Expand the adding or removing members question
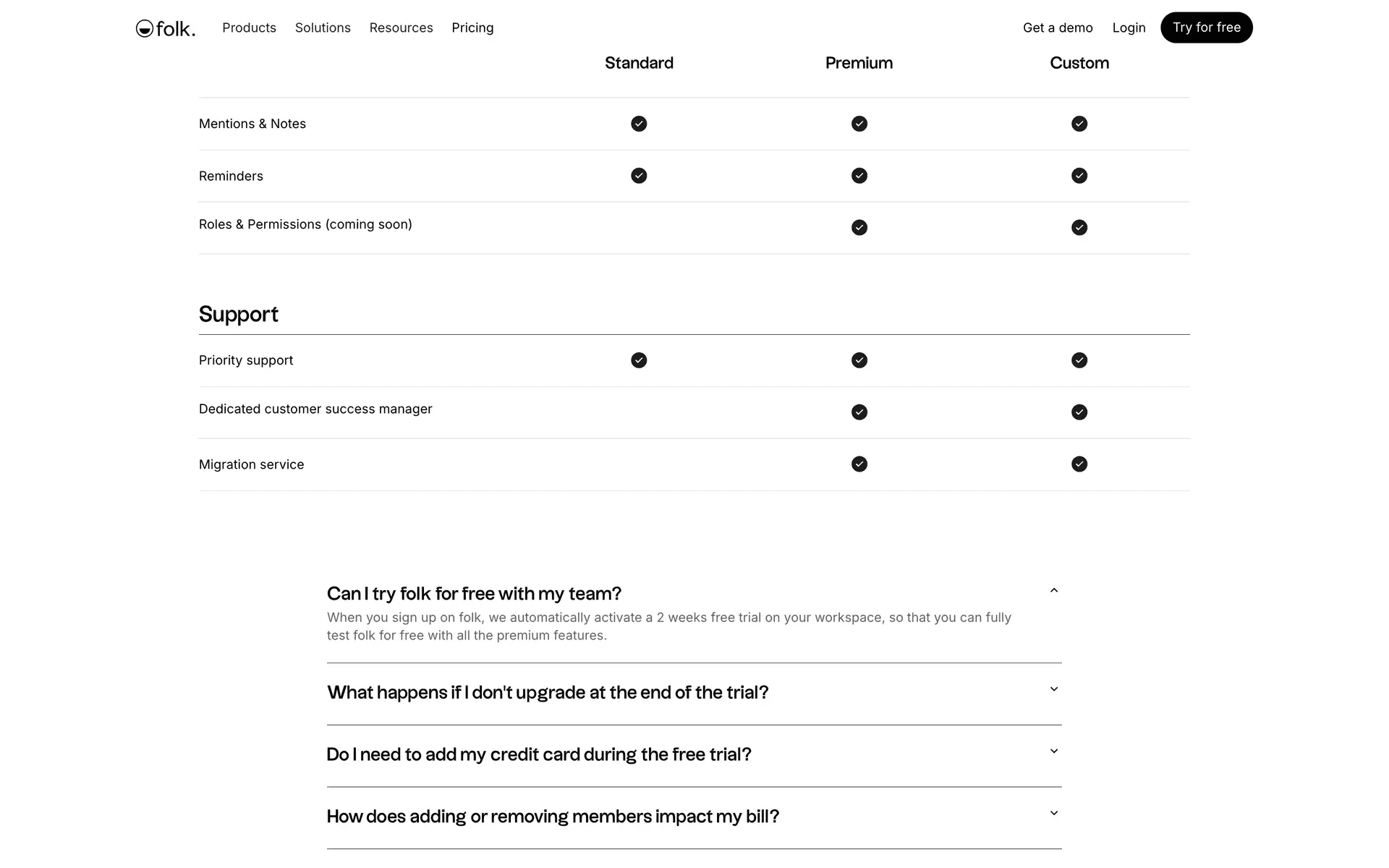The width and height of the screenshot is (1389, 868). (x=1053, y=814)
